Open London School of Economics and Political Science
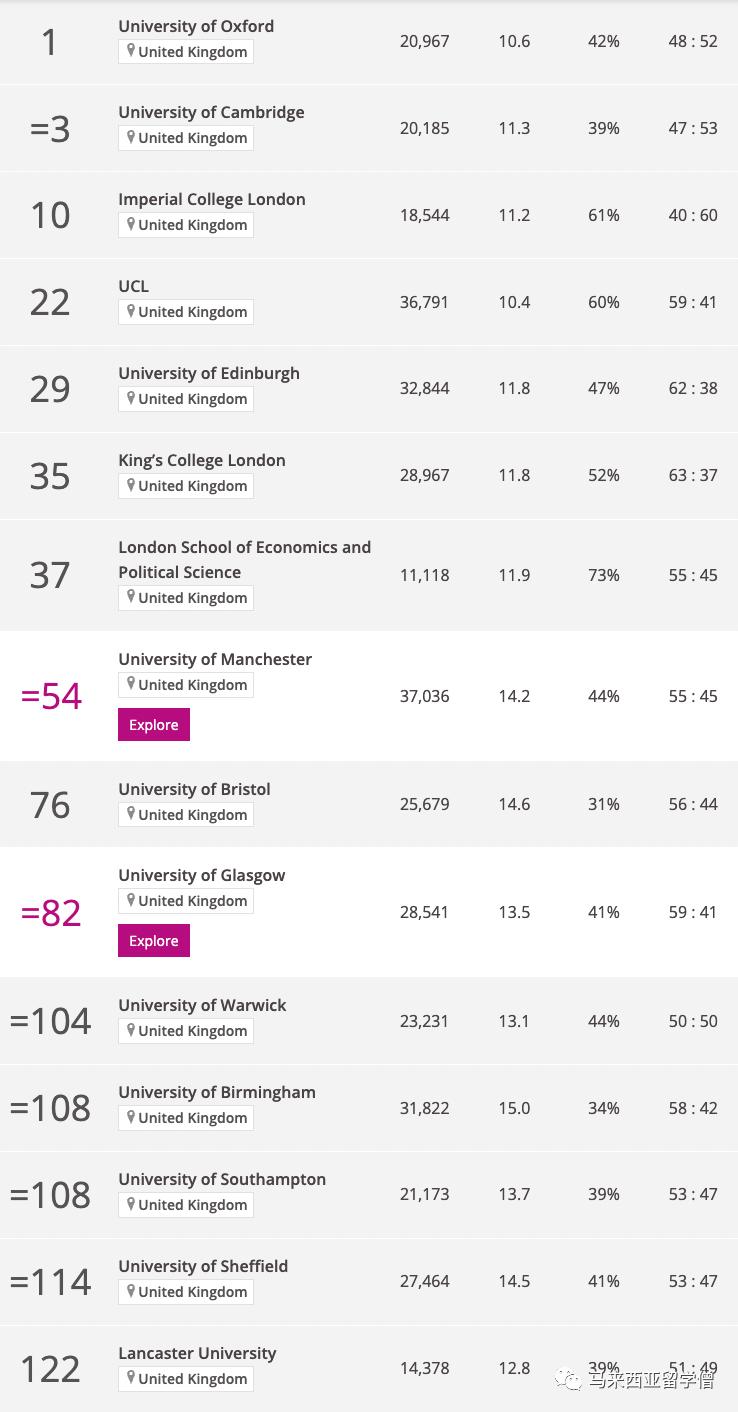 [244, 559]
